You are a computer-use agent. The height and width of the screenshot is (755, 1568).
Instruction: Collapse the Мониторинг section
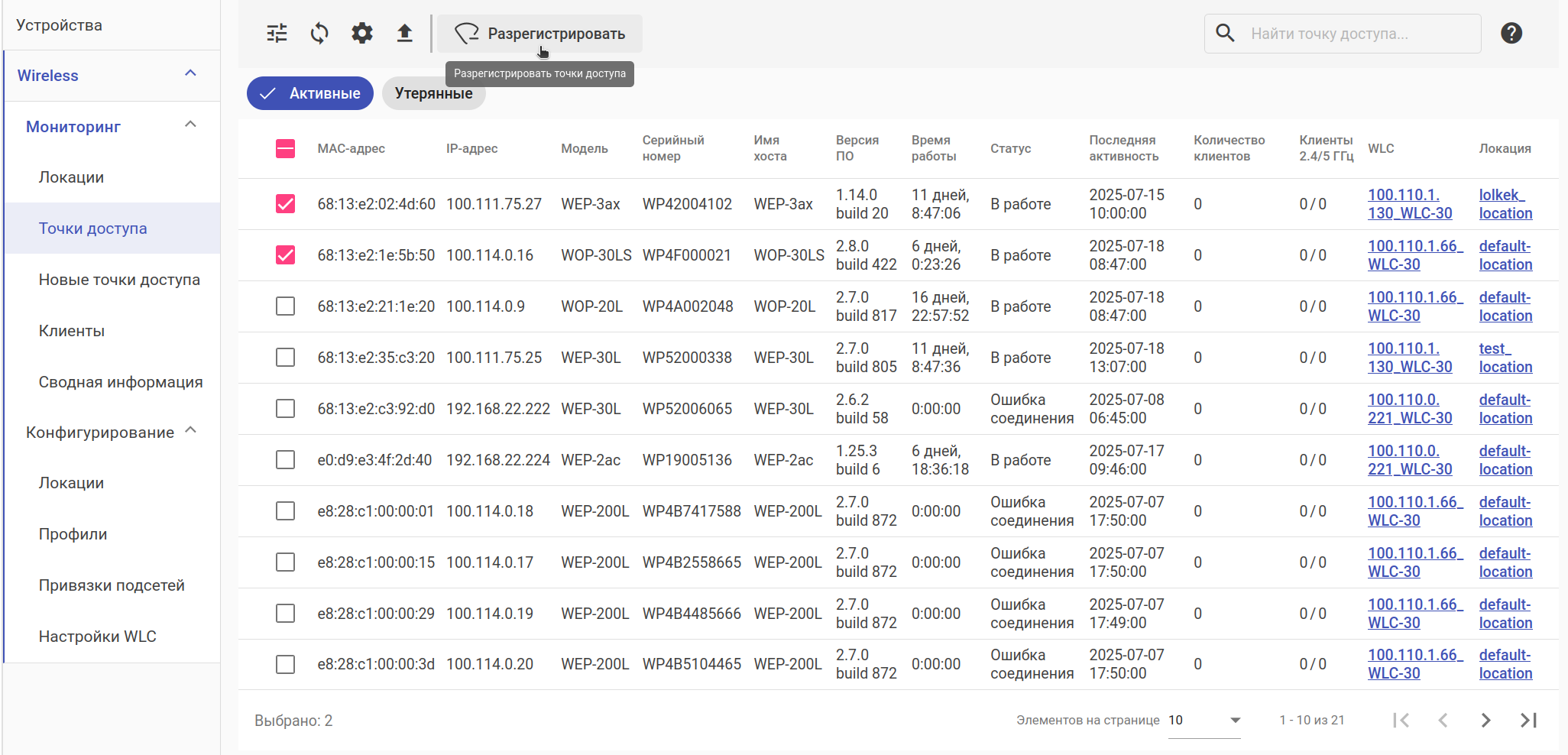tap(191, 125)
